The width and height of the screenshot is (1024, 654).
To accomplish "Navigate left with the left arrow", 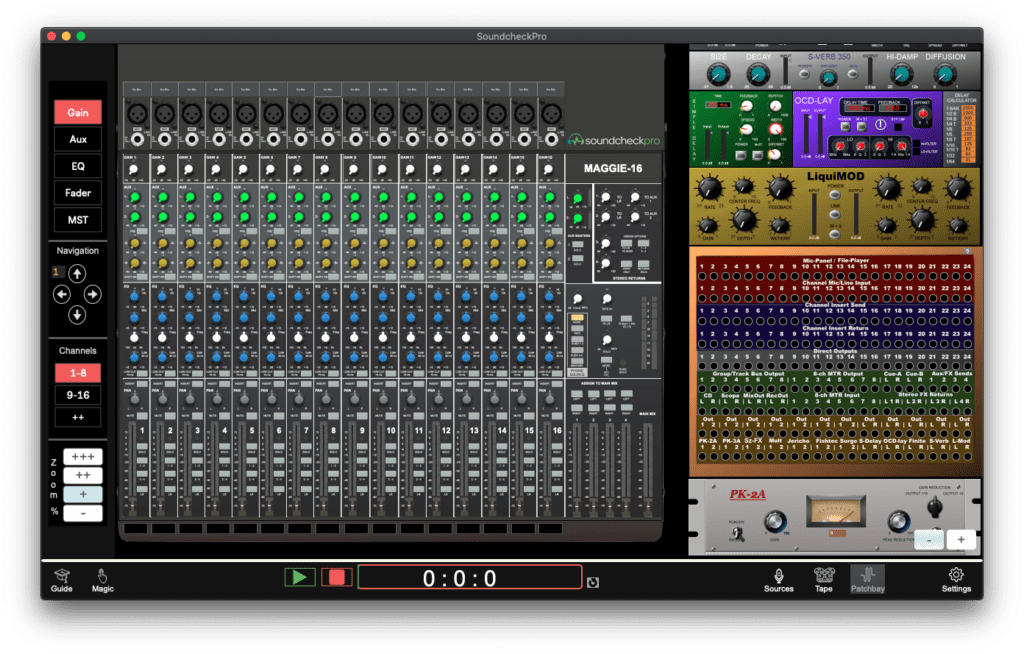I will click(x=61, y=295).
